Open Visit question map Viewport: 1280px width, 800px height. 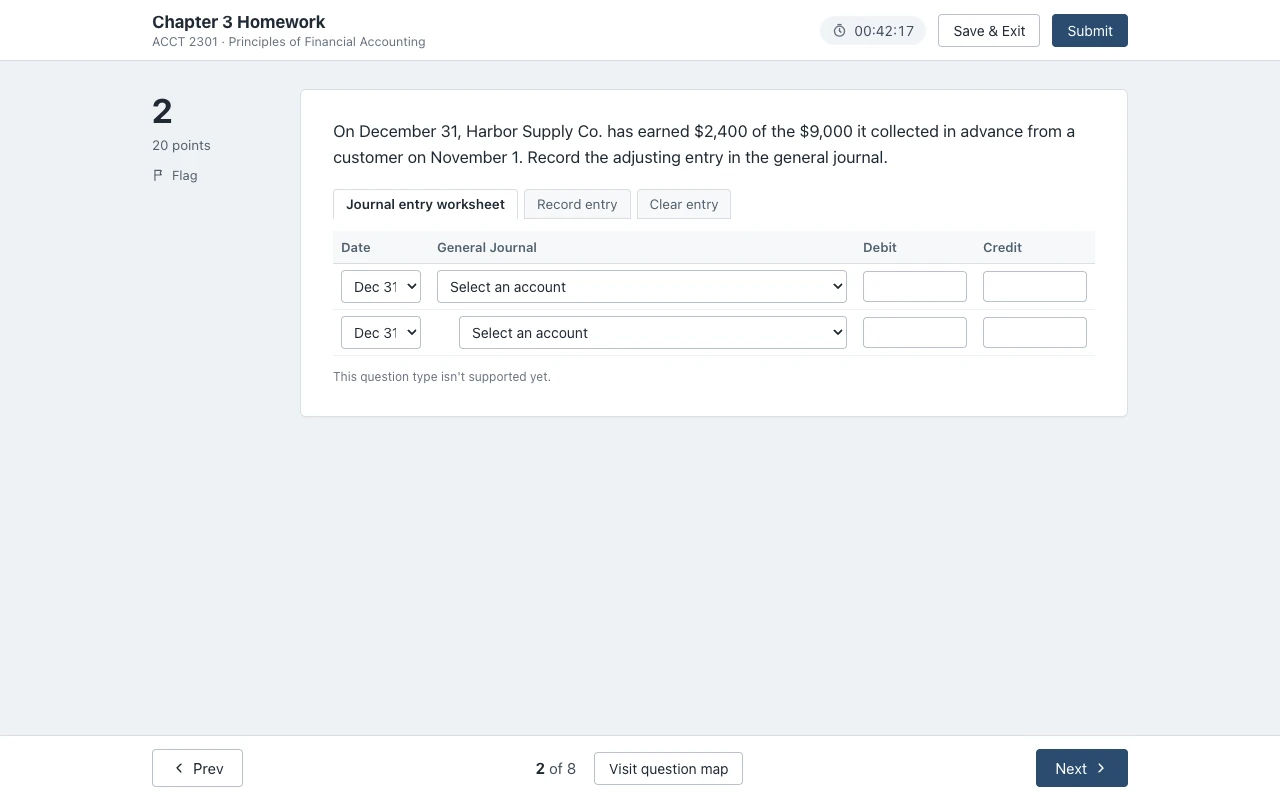(668, 769)
